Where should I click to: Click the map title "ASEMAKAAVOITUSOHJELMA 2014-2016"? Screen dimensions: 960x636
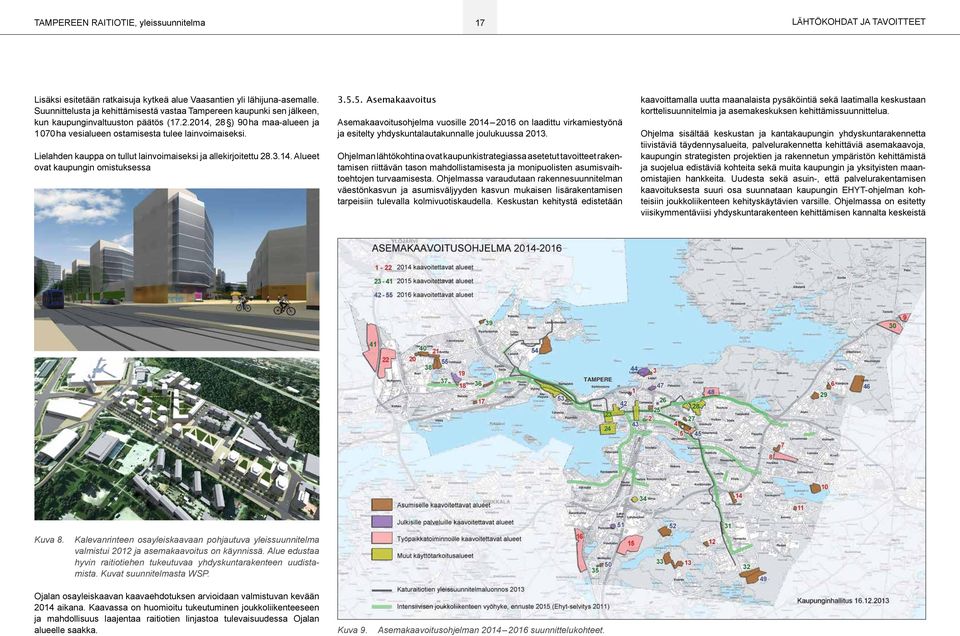click(x=467, y=248)
